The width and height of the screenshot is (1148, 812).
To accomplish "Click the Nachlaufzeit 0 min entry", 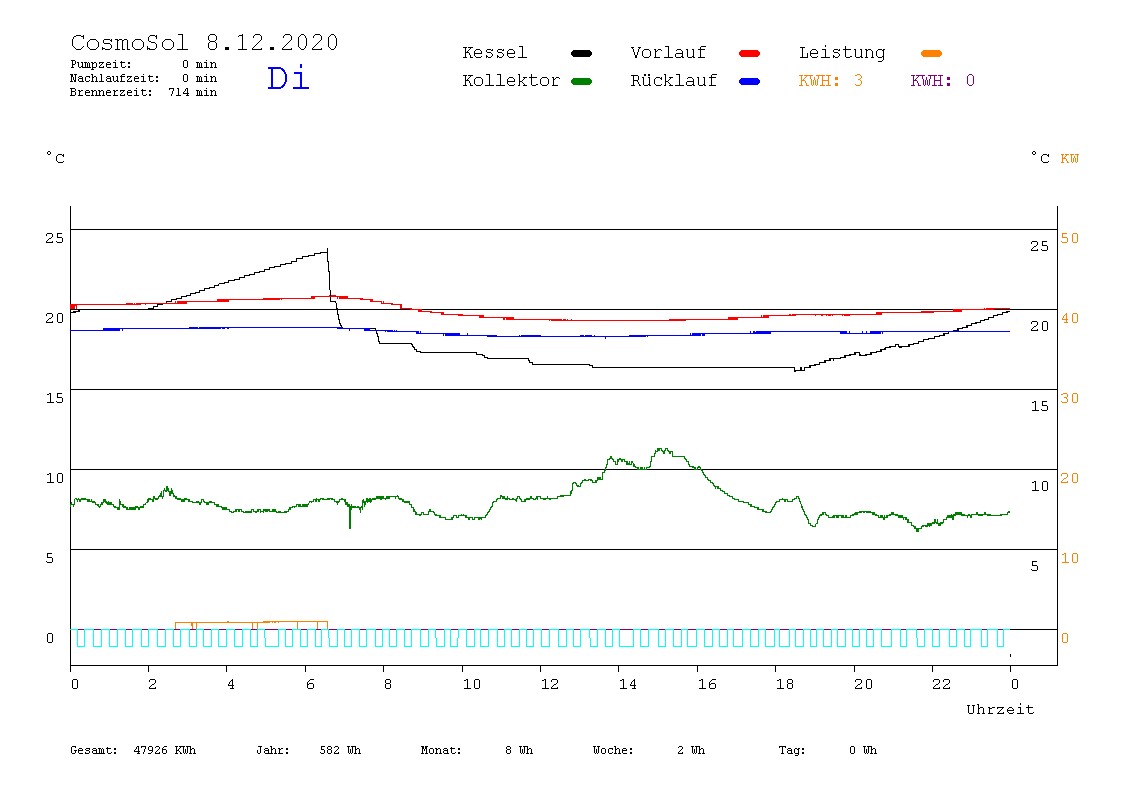I will click(x=144, y=78).
